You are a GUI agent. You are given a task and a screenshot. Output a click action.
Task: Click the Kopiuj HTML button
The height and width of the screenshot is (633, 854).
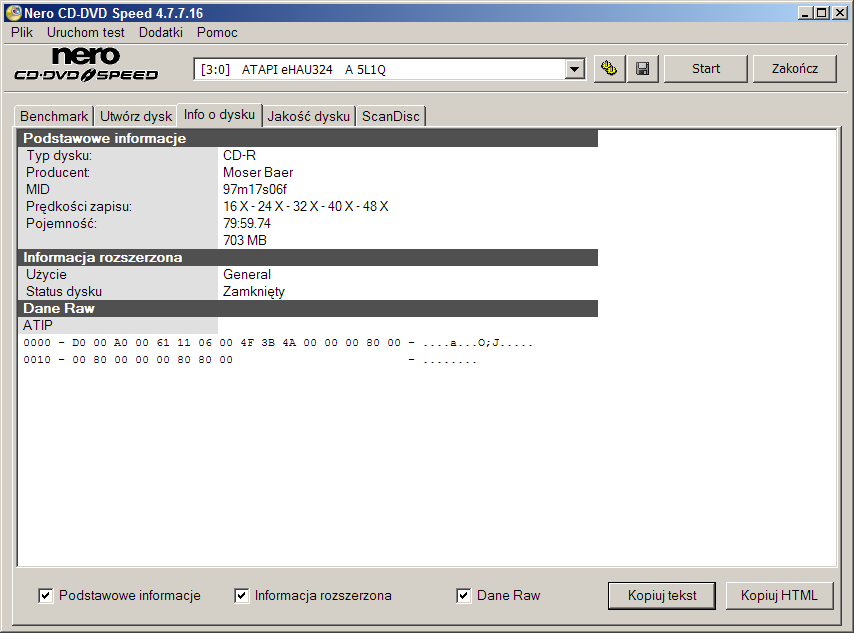click(x=779, y=595)
